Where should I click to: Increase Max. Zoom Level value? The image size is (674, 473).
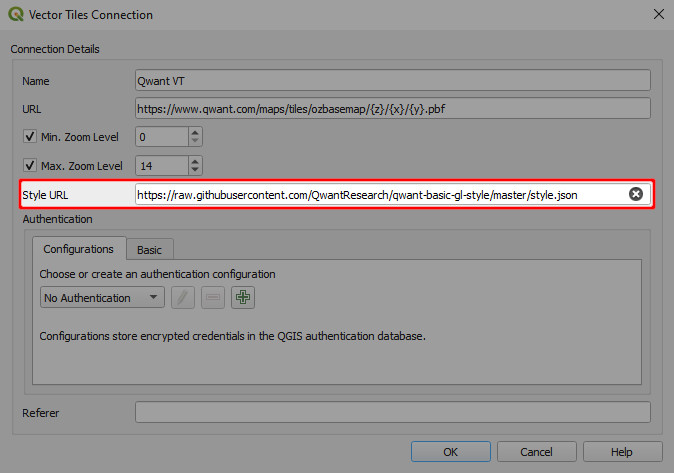pyautogui.click(x=195, y=161)
